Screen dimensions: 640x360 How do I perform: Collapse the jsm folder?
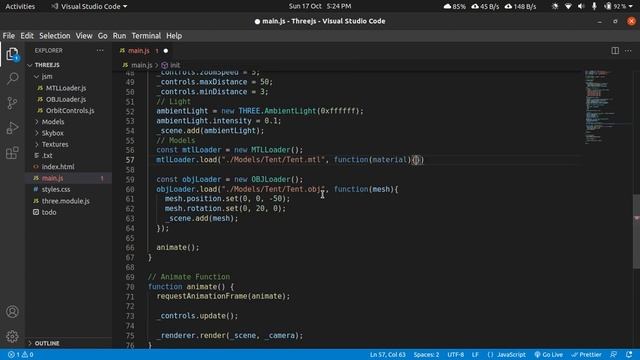47,77
